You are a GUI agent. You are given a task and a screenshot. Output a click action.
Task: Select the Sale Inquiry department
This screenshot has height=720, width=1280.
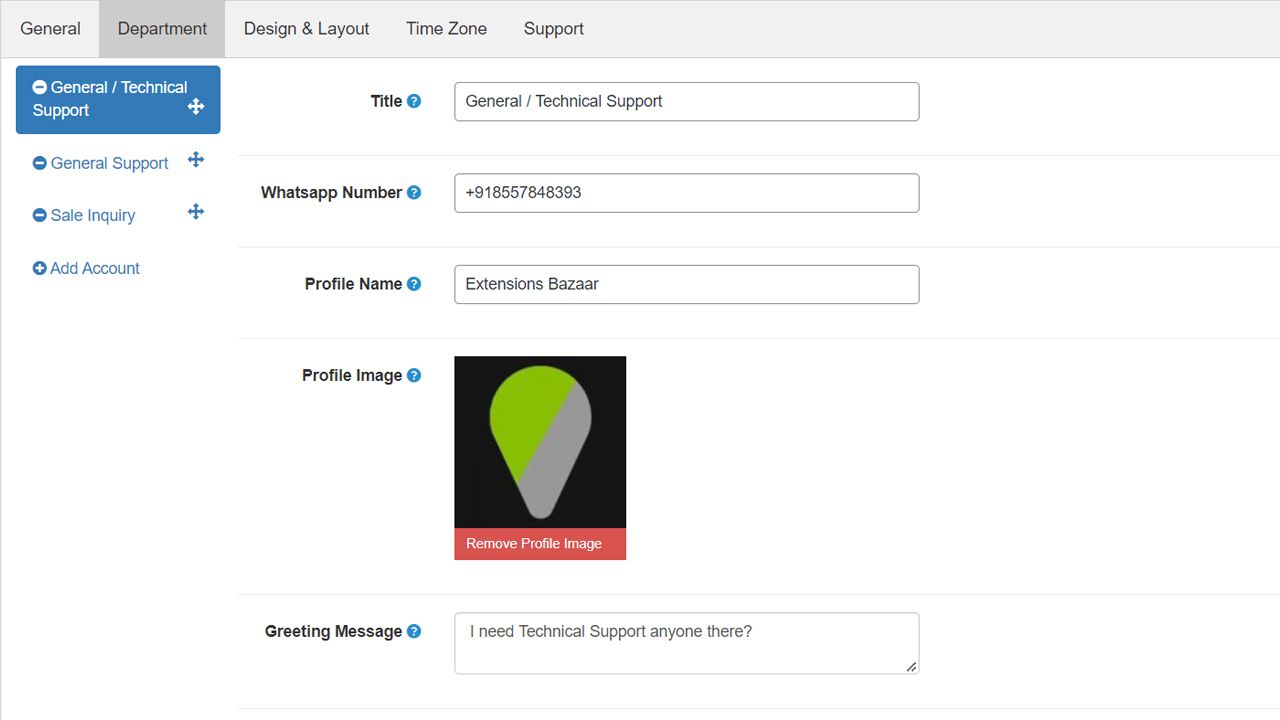[x=93, y=216]
